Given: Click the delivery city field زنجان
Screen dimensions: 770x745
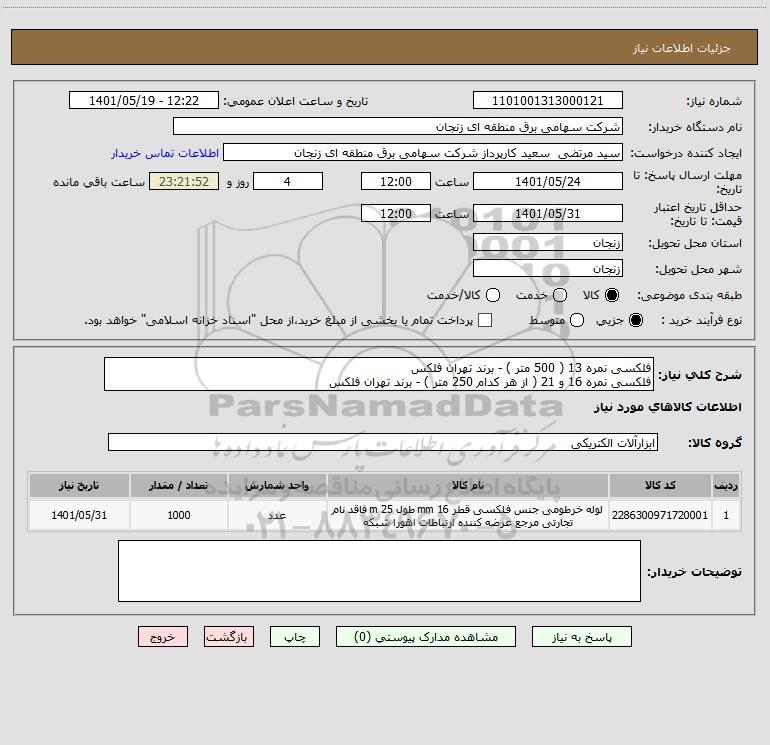Looking at the screenshot, I should pos(548,268).
